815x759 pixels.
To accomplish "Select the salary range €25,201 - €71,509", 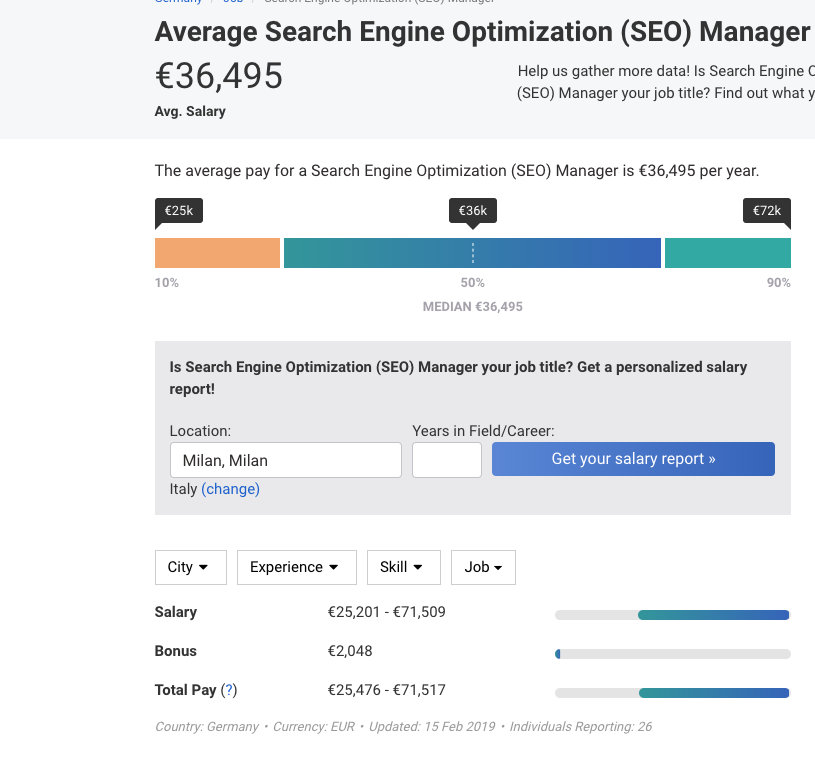I will [386, 612].
